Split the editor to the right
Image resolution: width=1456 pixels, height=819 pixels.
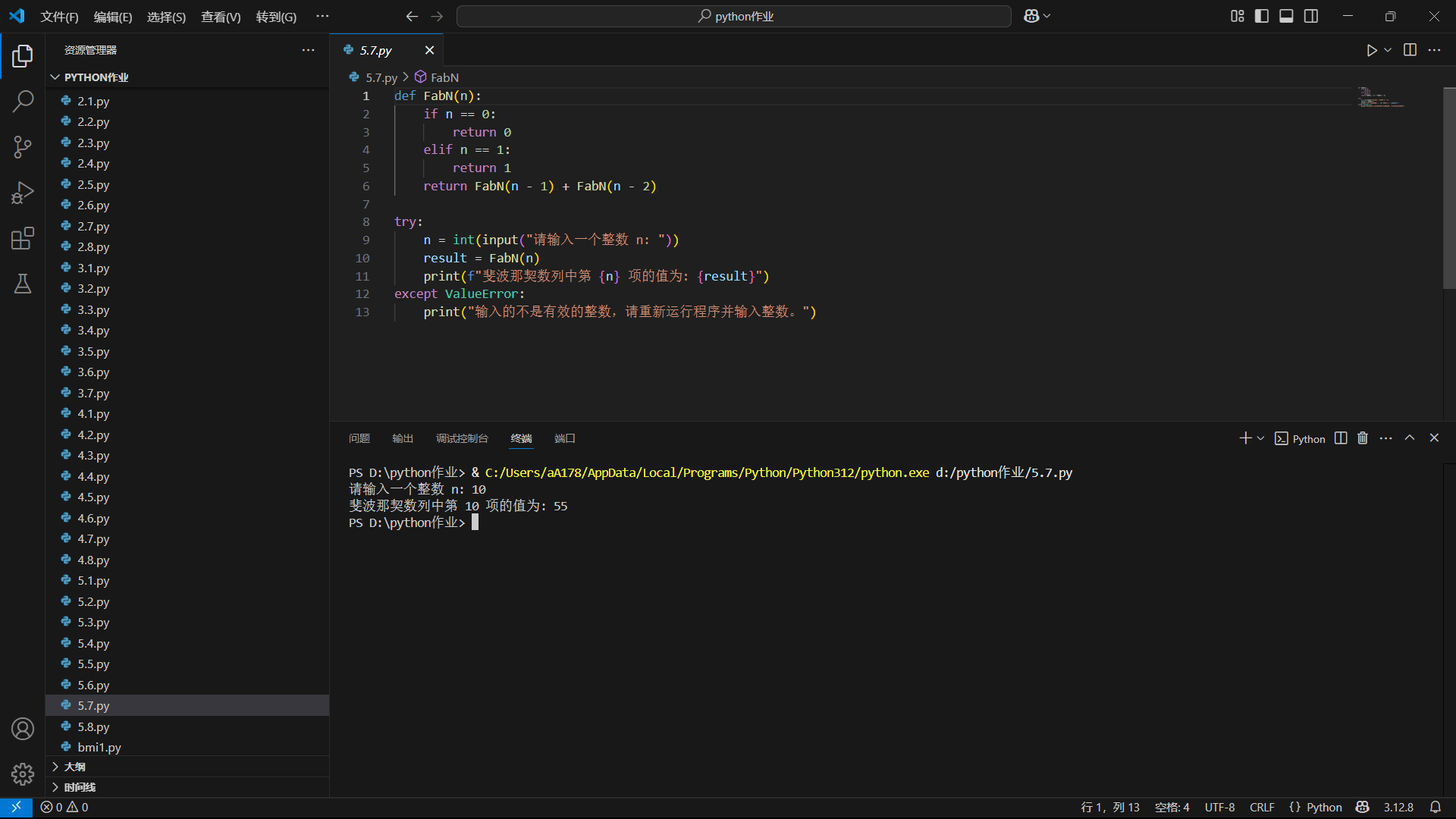(x=1410, y=50)
